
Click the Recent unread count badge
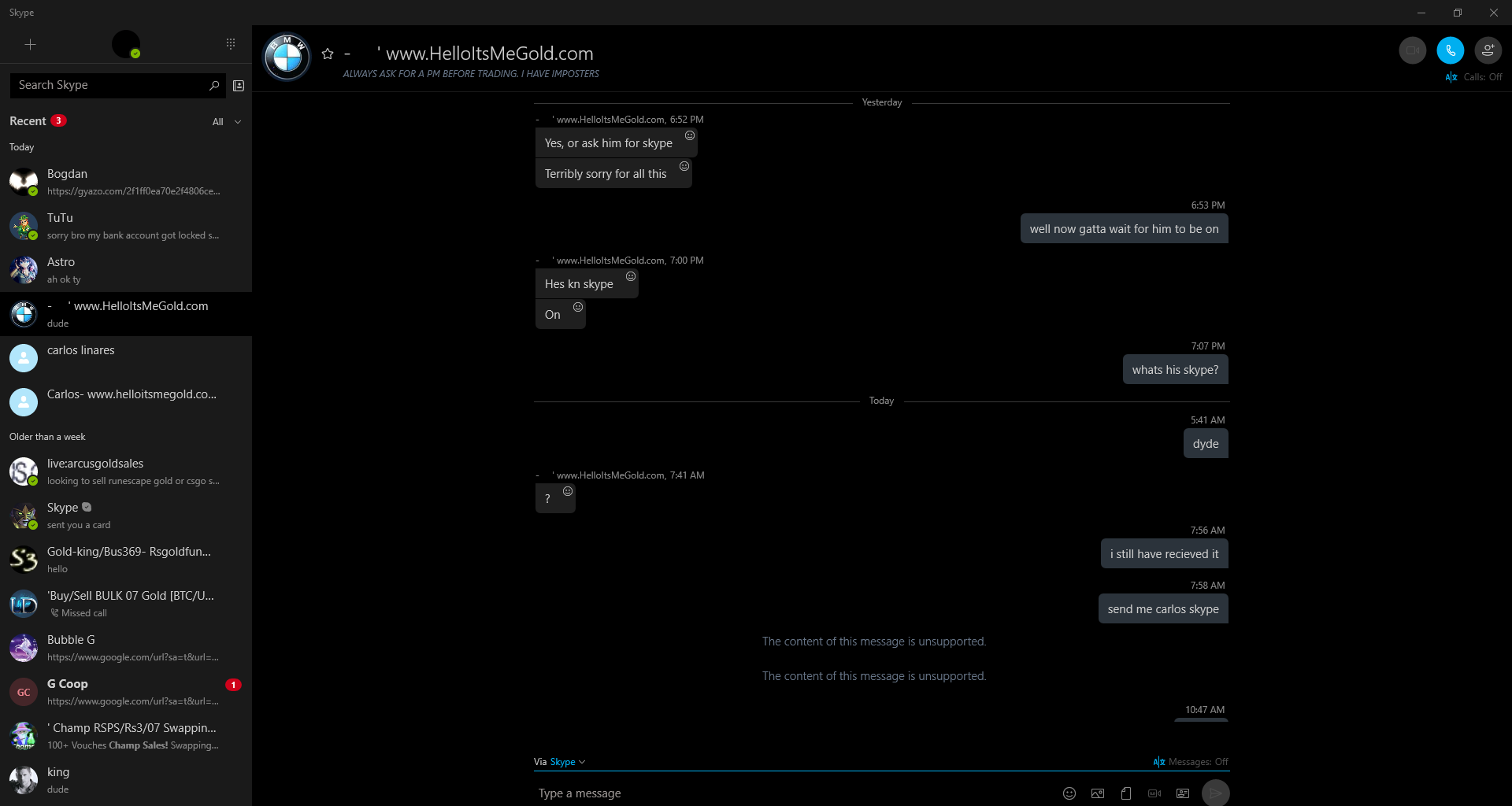58,121
